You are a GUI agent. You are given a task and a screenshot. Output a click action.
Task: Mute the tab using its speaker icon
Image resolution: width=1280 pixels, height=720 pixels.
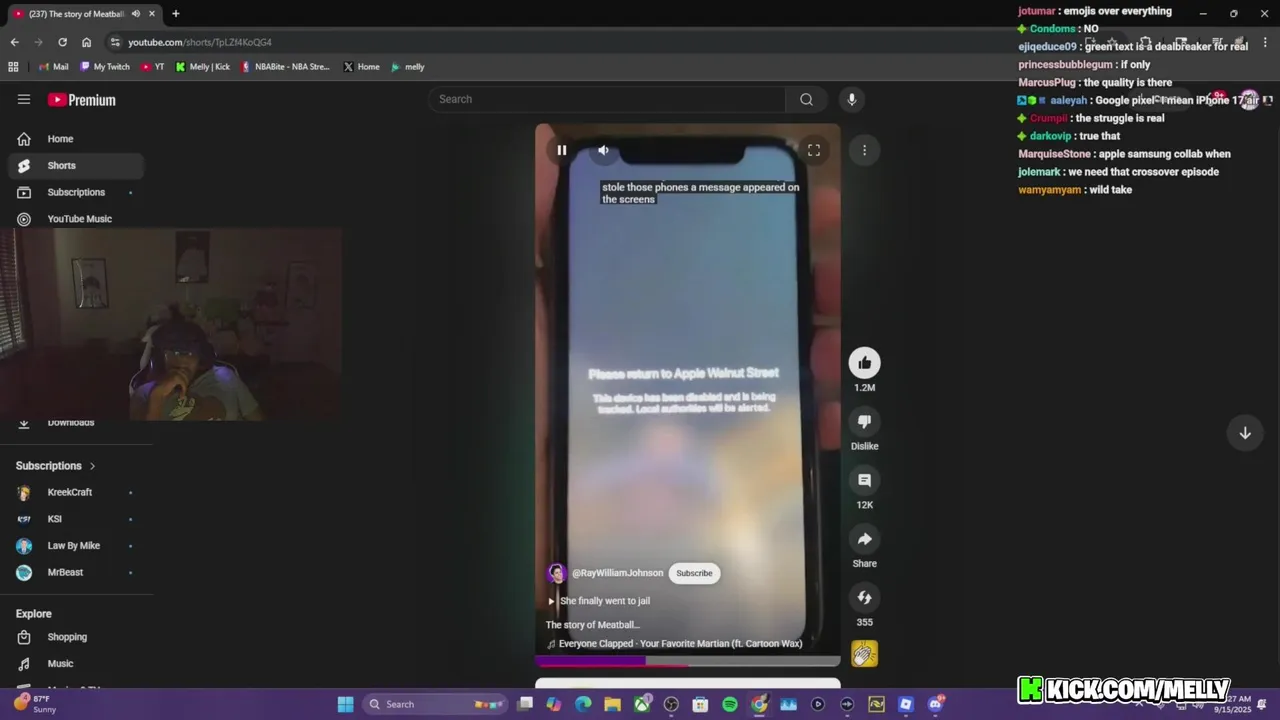136,14
